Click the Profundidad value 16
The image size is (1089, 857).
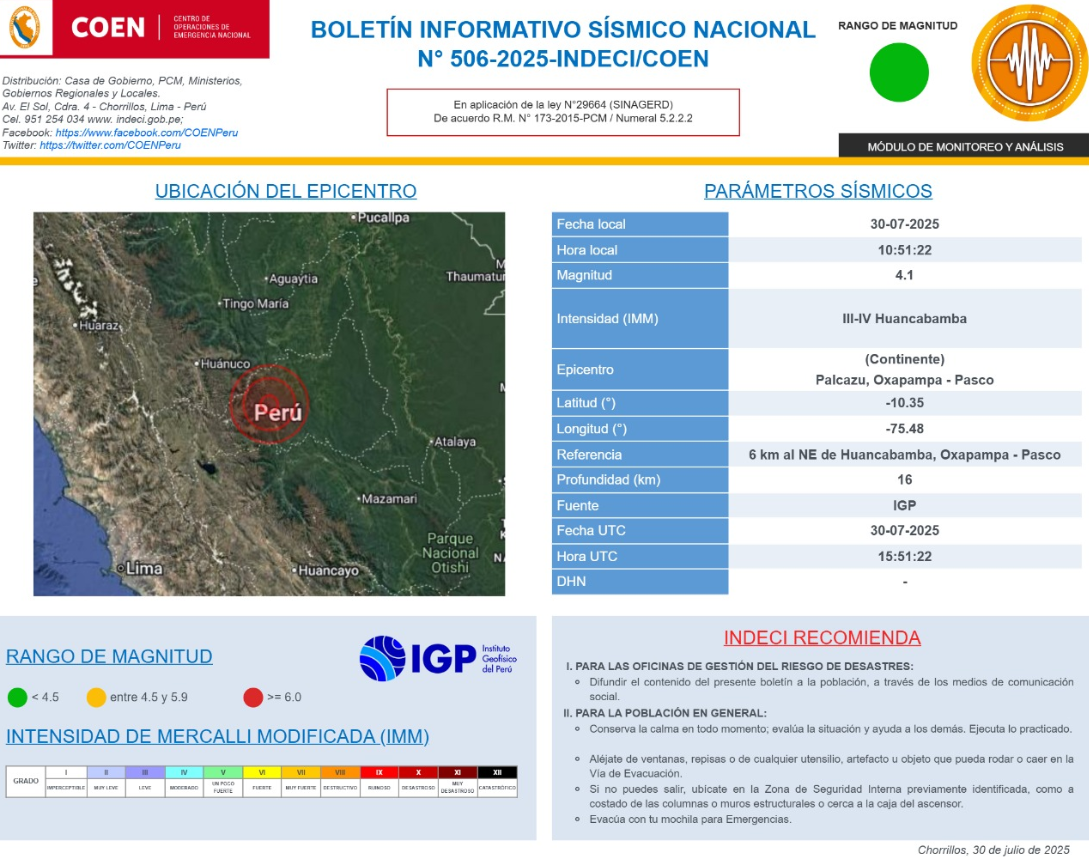(904, 480)
